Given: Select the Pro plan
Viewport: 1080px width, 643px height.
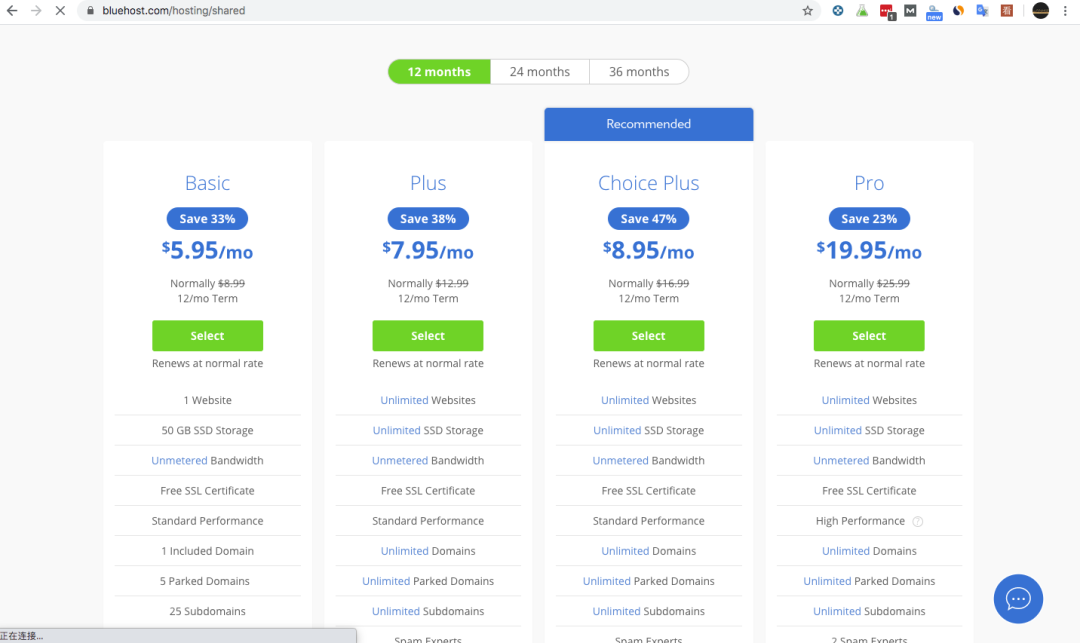Looking at the screenshot, I should point(869,336).
